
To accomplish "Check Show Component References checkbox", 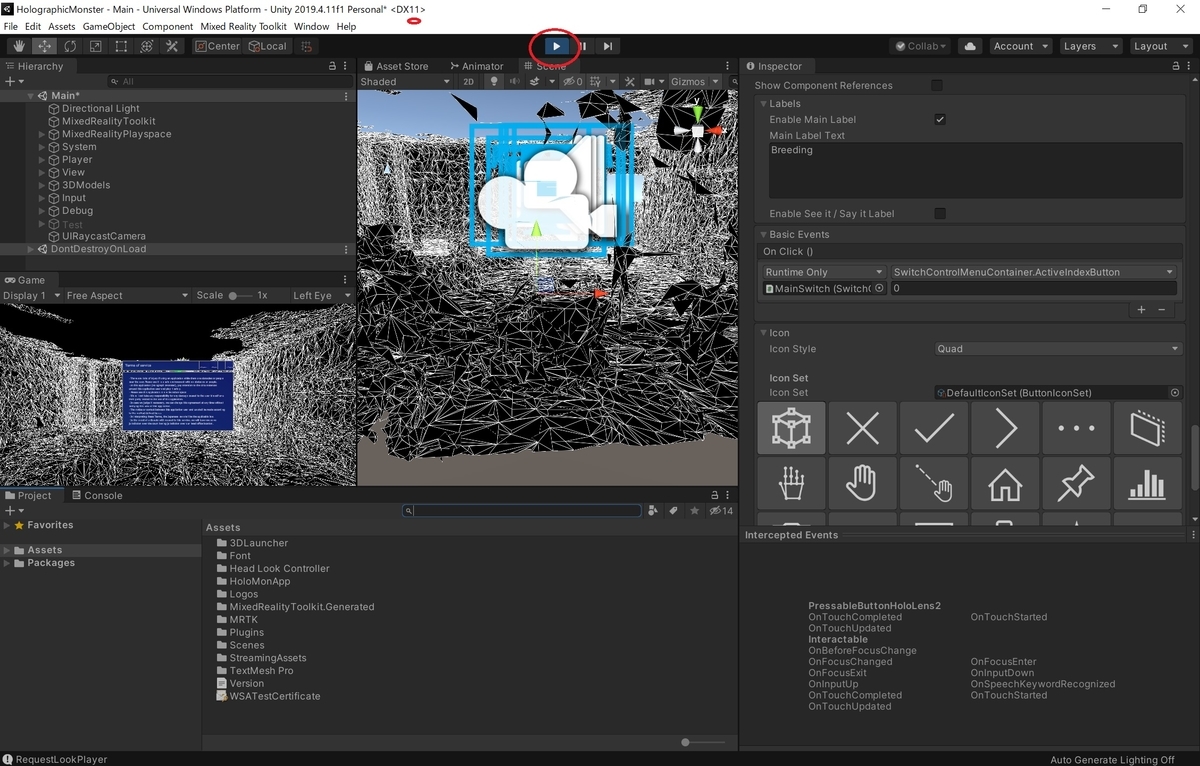I will point(937,85).
